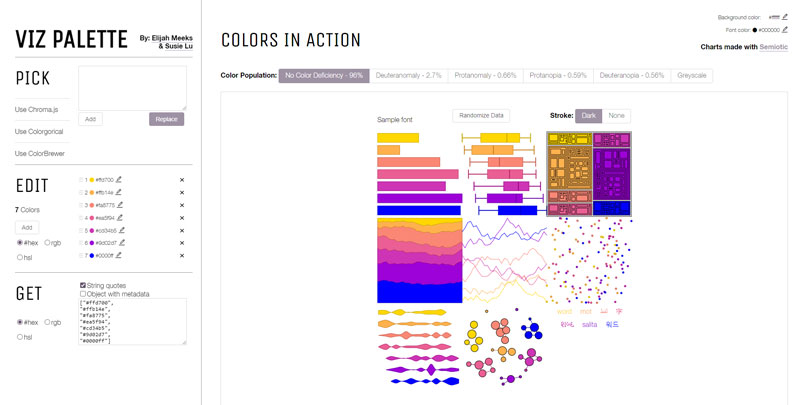Viewport: 800px width, 405px height.
Task: Click the Font color pencil icon
Action: (x=785, y=30)
